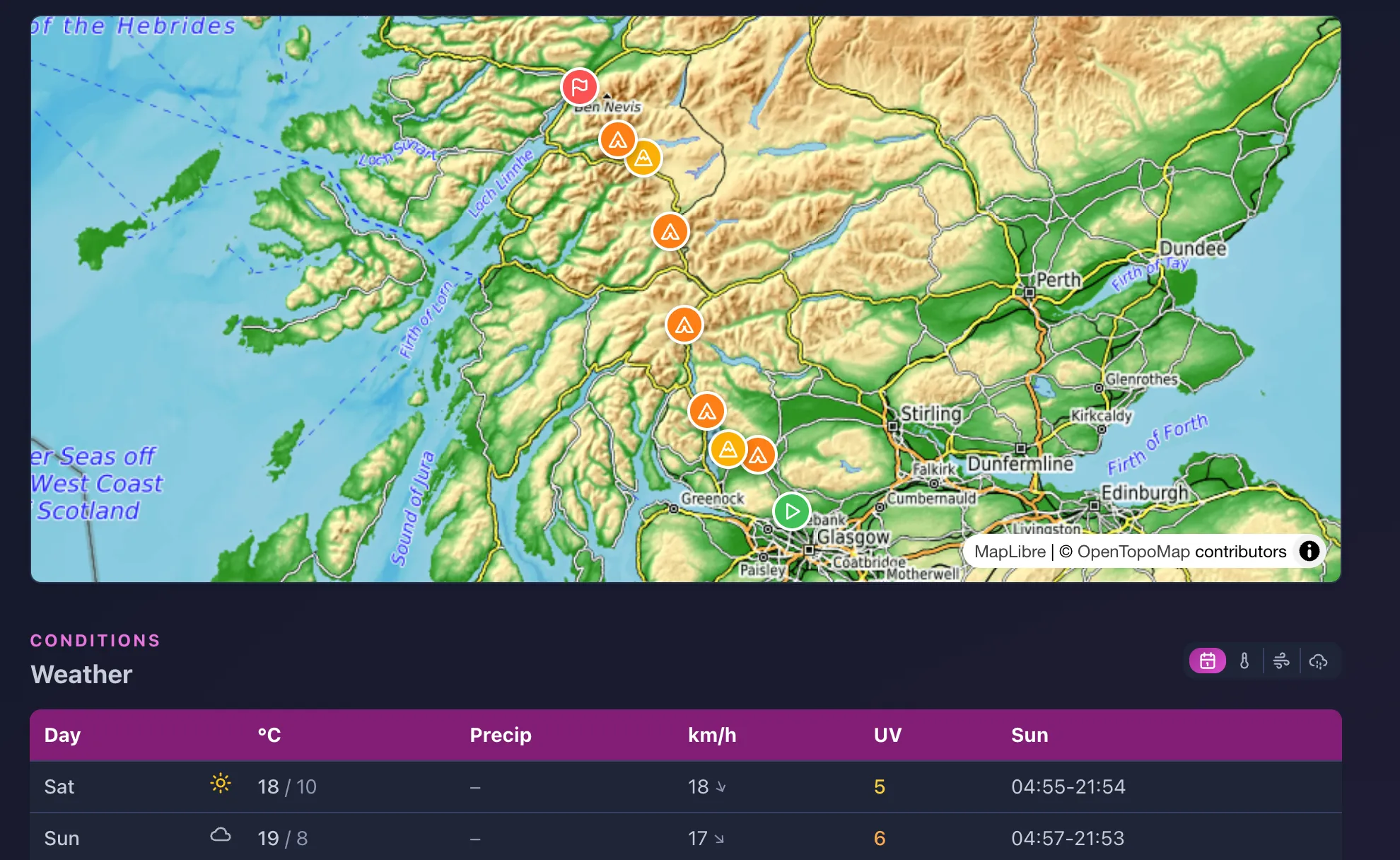The height and width of the screenshot is (860, 1400).
Task: Click the Edinburgh label on the map
Action: pyautogui.click(x=1145, y=492)
